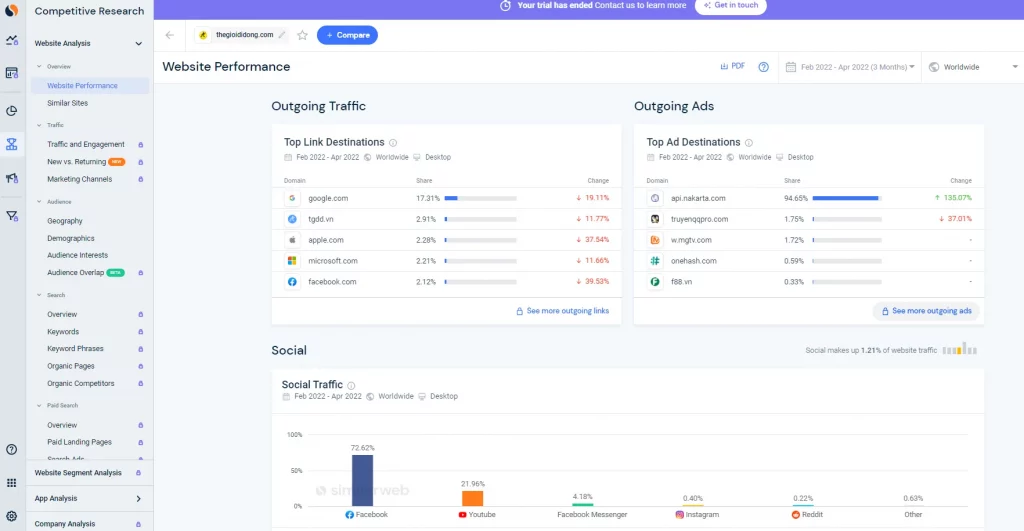This screenshot has height=531, width=1024.
Task: Open the traffic trends icon in left rail
Action: click(x=12, y=40)
